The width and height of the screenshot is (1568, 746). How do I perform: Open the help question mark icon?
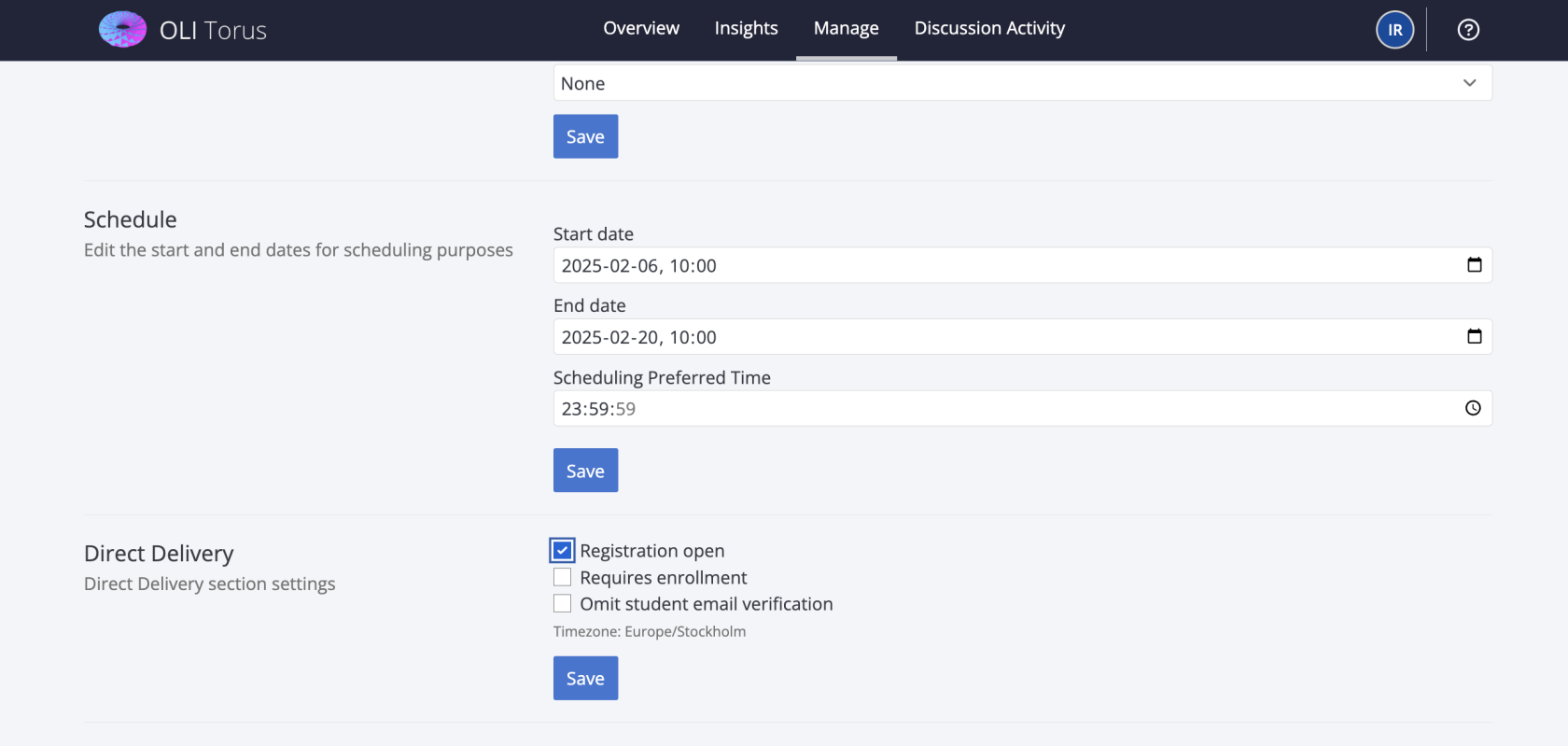1468,30
